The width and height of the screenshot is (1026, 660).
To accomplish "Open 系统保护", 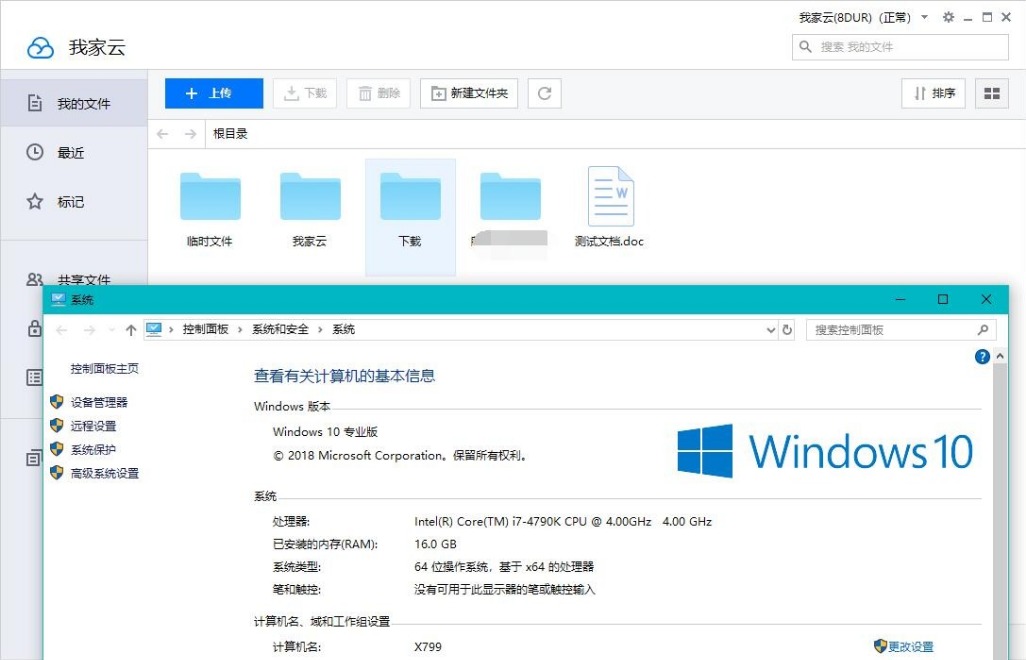I will pos(94,450).
